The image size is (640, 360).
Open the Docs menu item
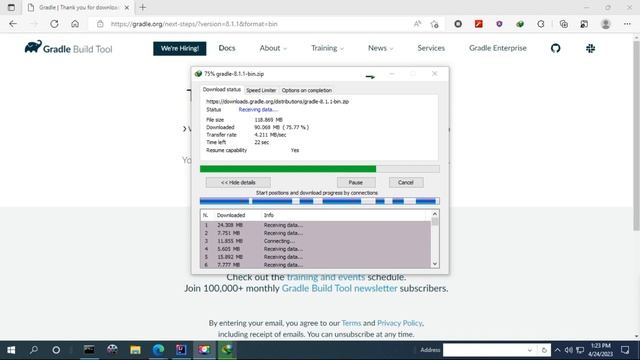(x=227, y=48)
